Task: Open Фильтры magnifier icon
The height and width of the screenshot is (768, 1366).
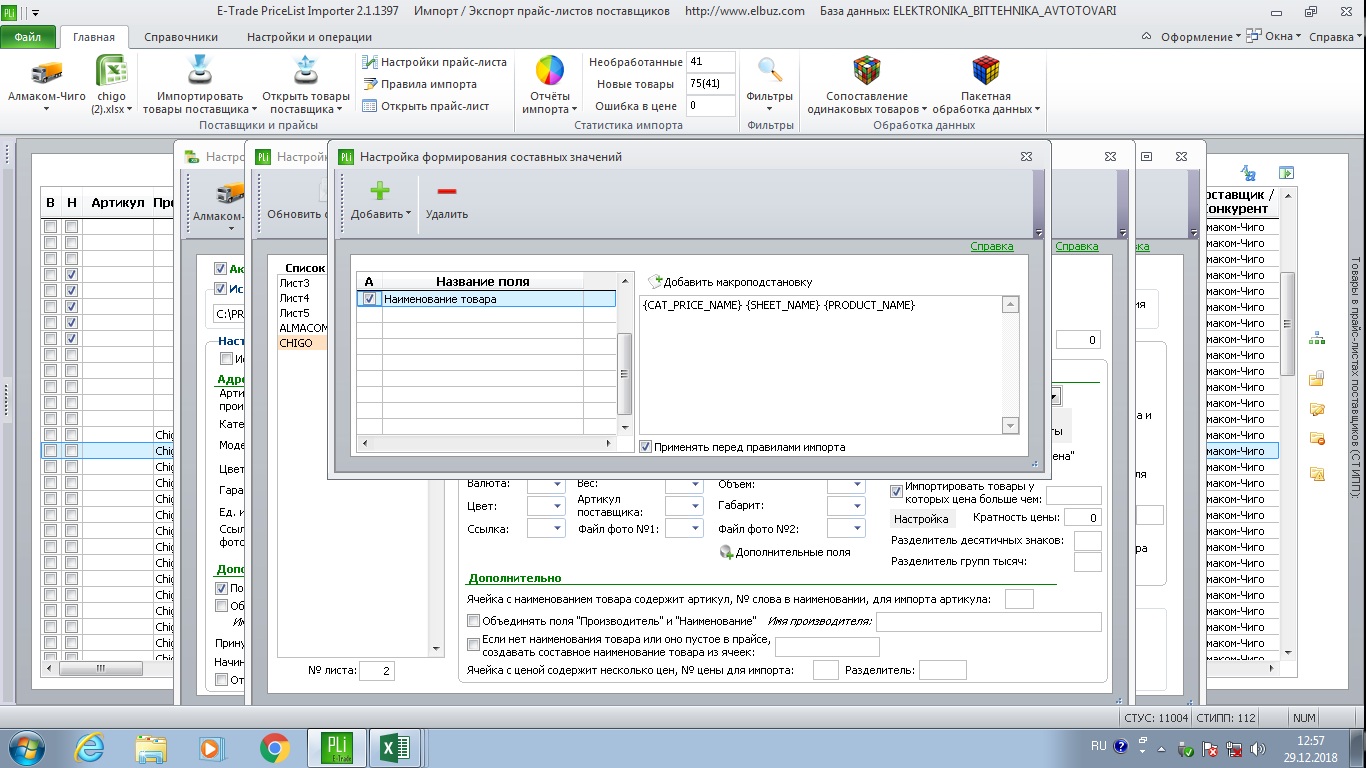Action: 769,70
